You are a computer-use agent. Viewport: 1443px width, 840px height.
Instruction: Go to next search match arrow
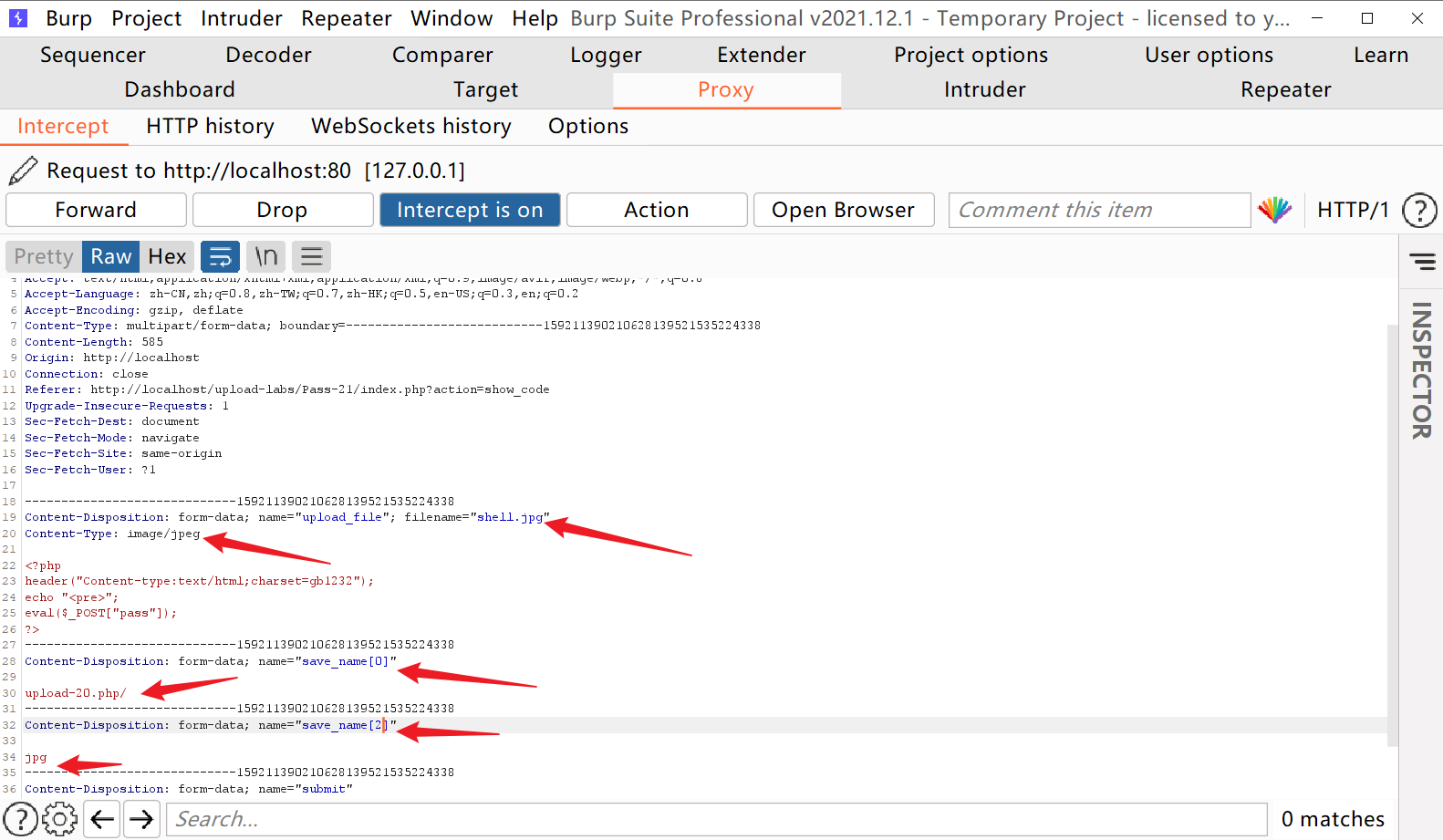[141, 819]
